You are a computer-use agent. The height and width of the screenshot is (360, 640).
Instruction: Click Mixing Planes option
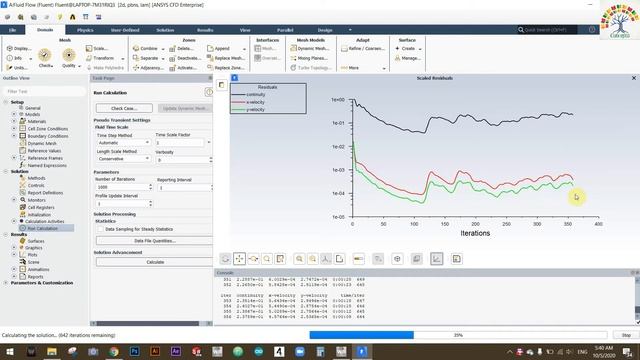pyautogui.click(x=309, y=58)
